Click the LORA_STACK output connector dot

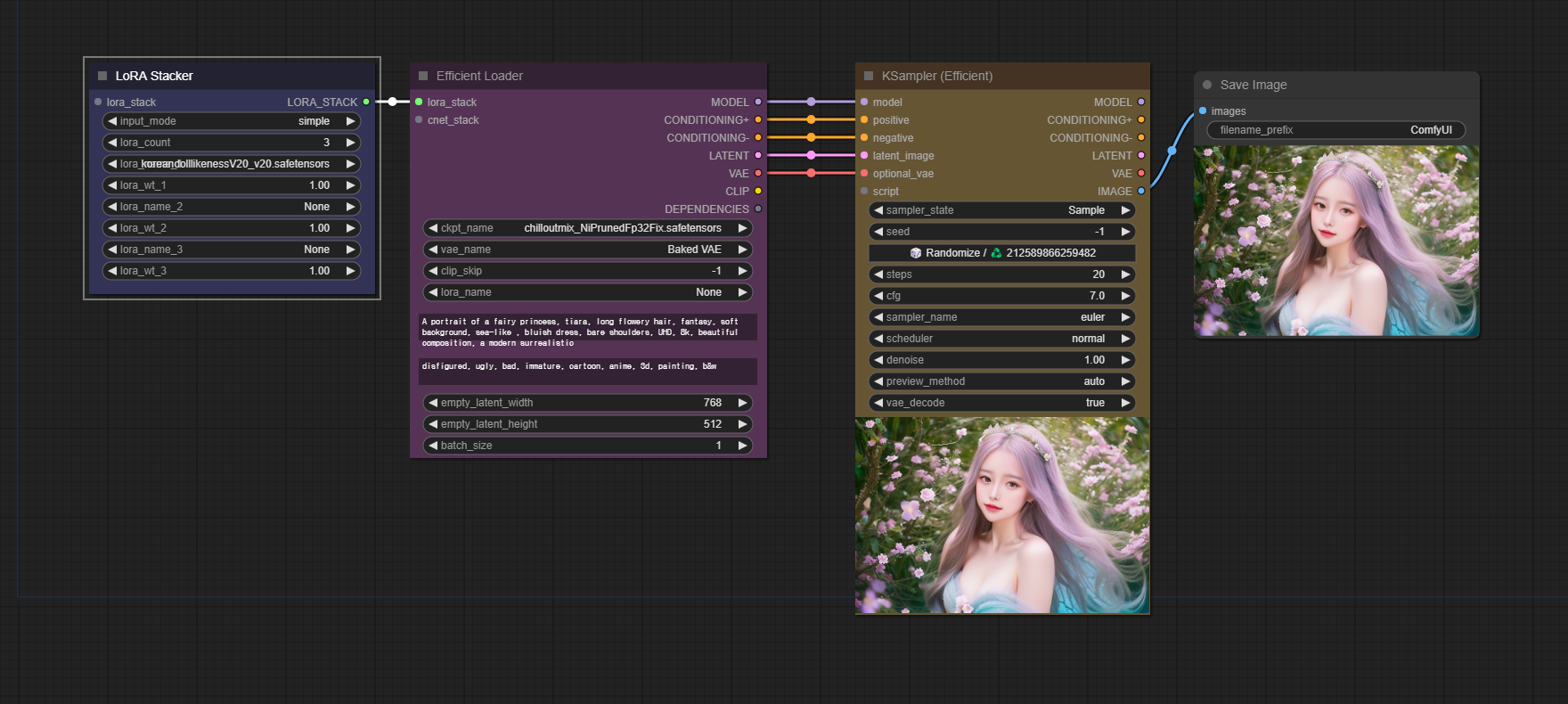(x=366, y=102)
